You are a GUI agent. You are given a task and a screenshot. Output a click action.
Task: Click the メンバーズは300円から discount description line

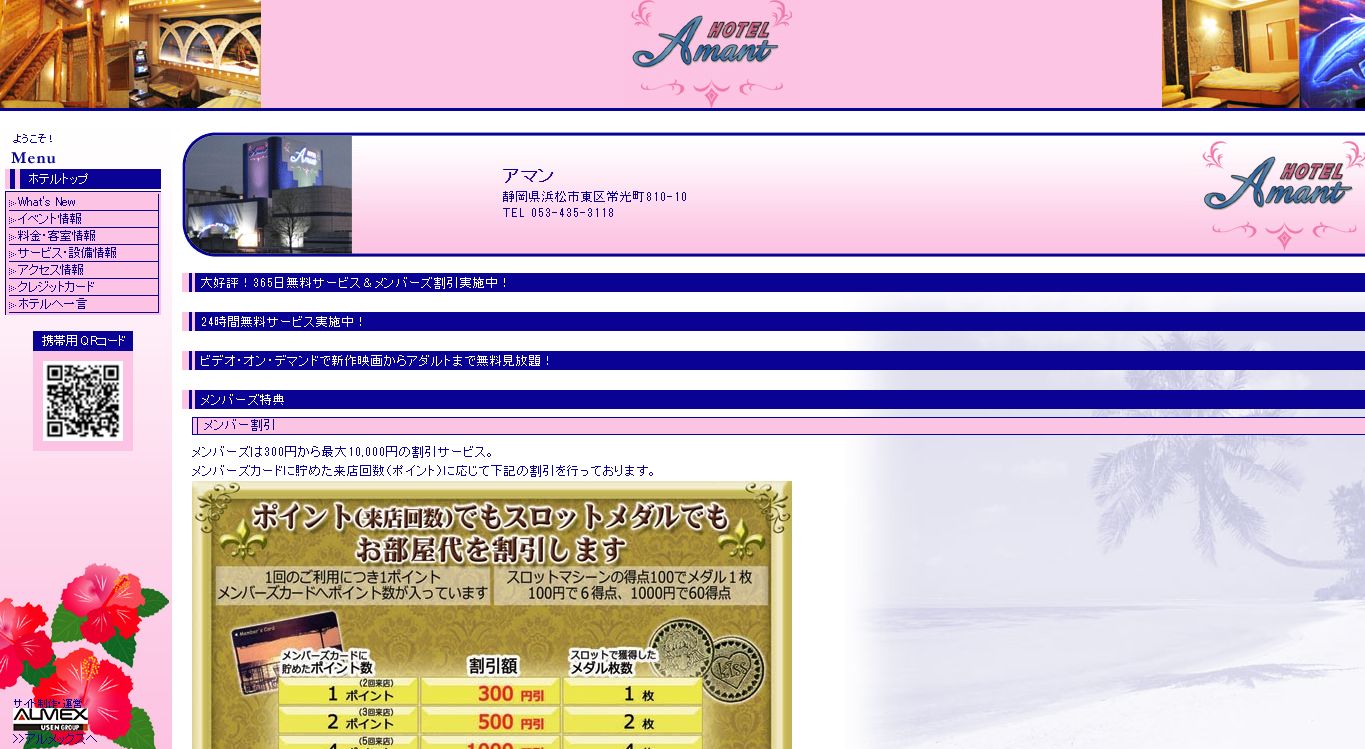click(x=342, y=452)
